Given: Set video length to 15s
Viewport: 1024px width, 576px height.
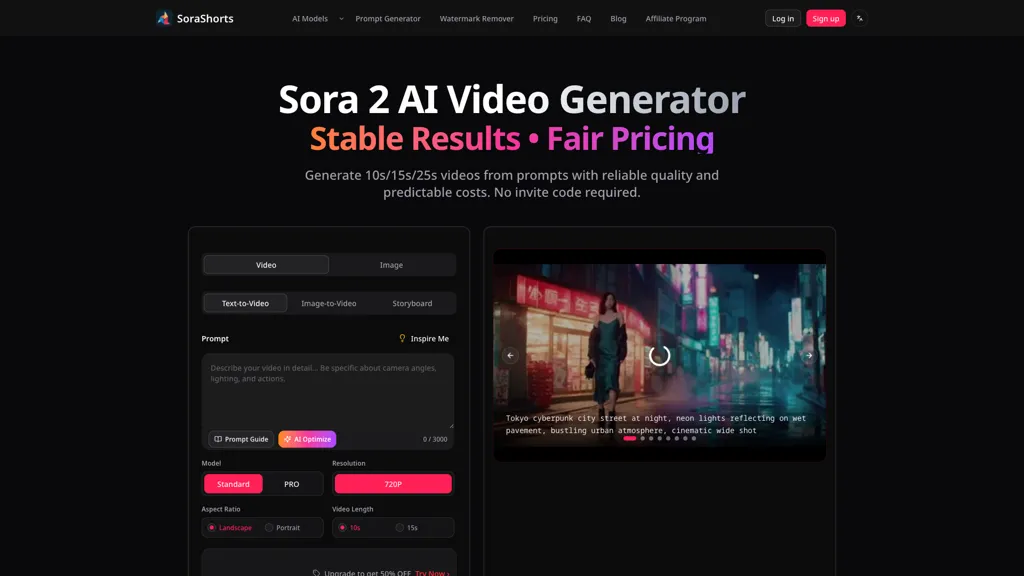Looking at the screenshot, I should click(406, 528).
